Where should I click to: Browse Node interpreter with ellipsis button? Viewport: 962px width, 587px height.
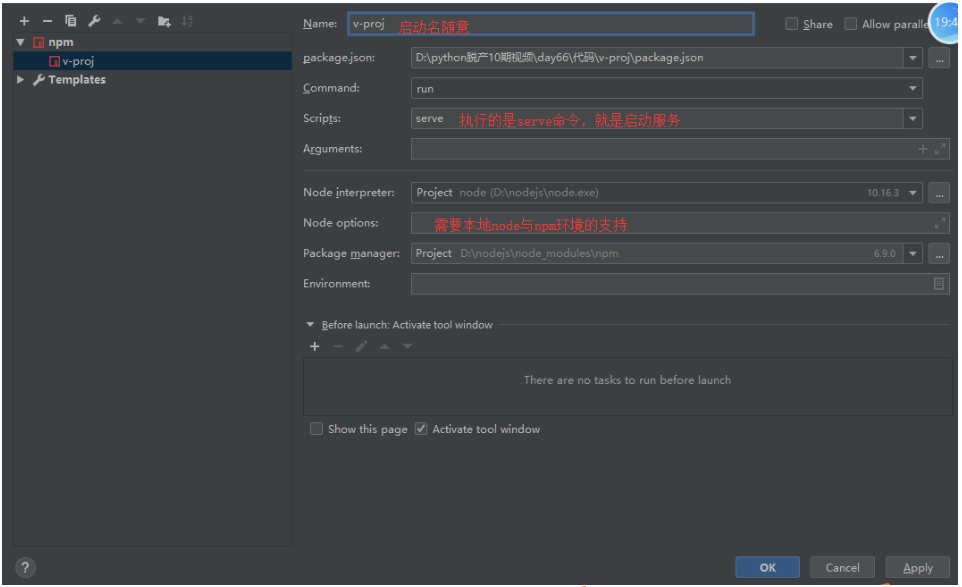(x=939, y=193)
